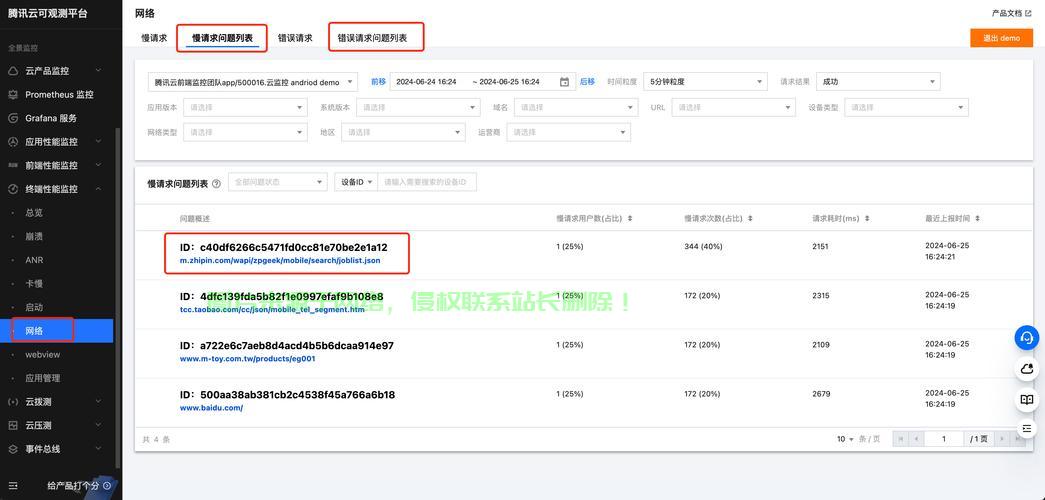Click the 事件总线 sidebar icon

click(13, 449)
